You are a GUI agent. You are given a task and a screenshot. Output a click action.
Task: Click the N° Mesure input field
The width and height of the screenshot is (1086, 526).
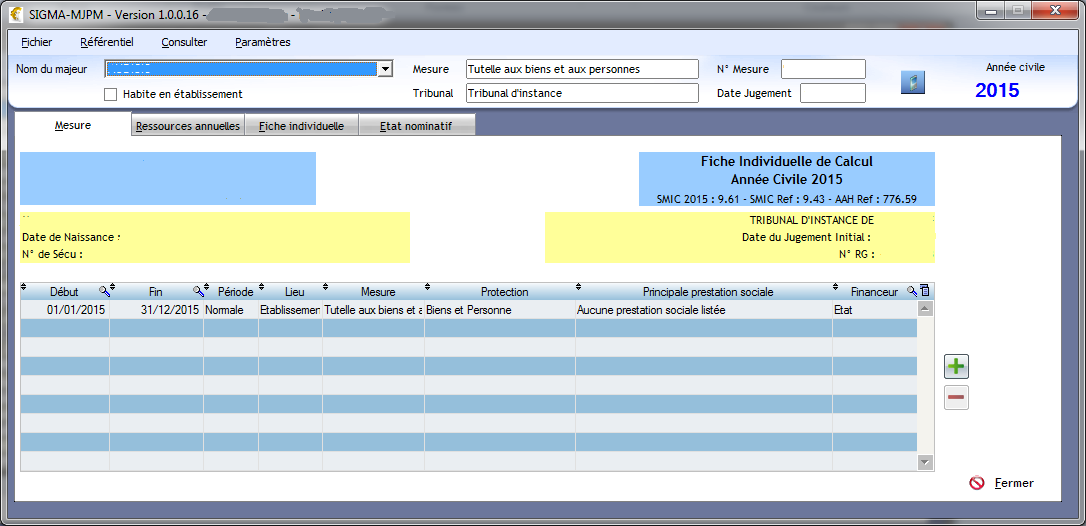[x=822, y=69]
